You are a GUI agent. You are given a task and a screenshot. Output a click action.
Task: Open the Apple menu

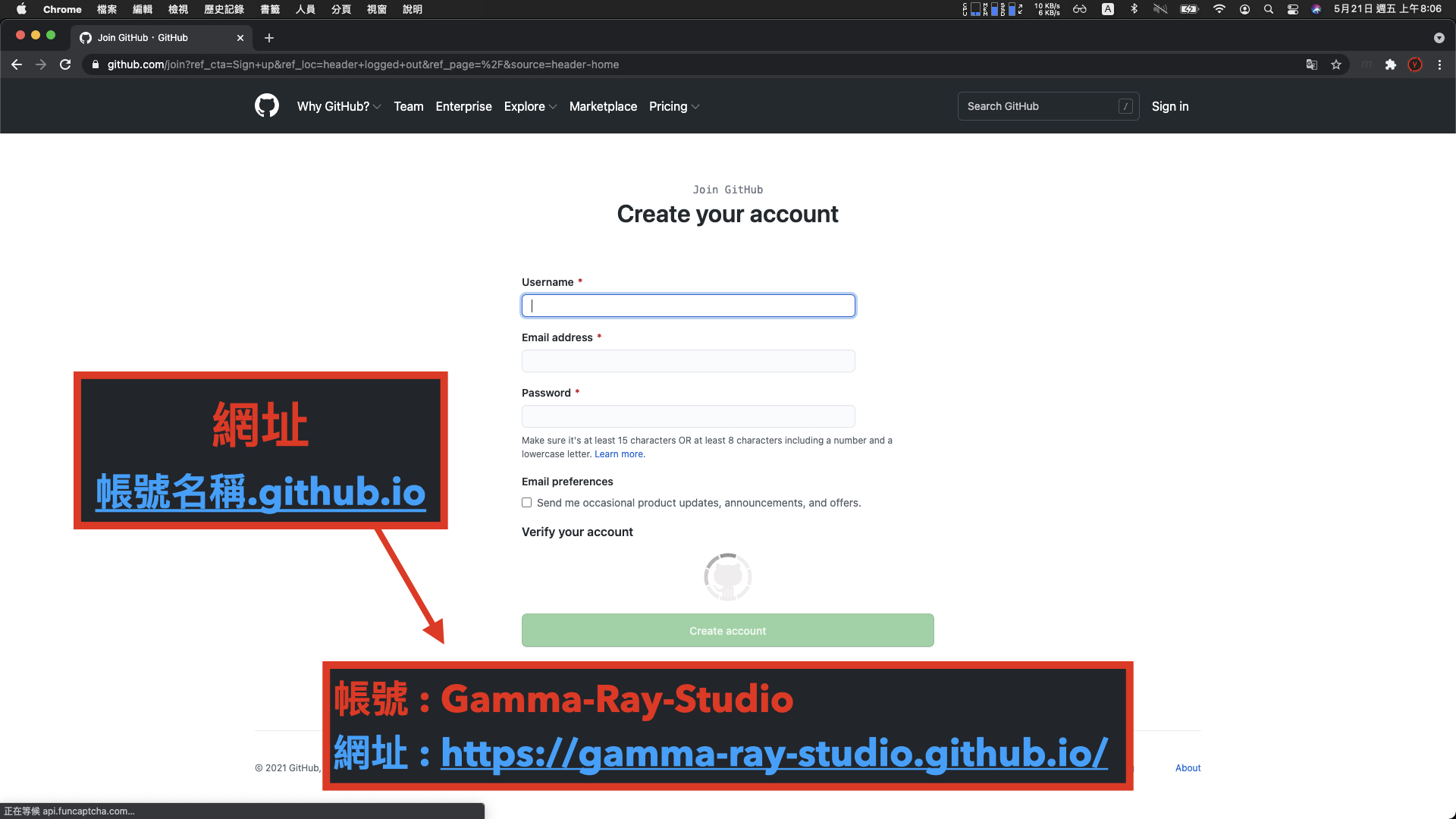pyautogui.click(x=21, y=9)
